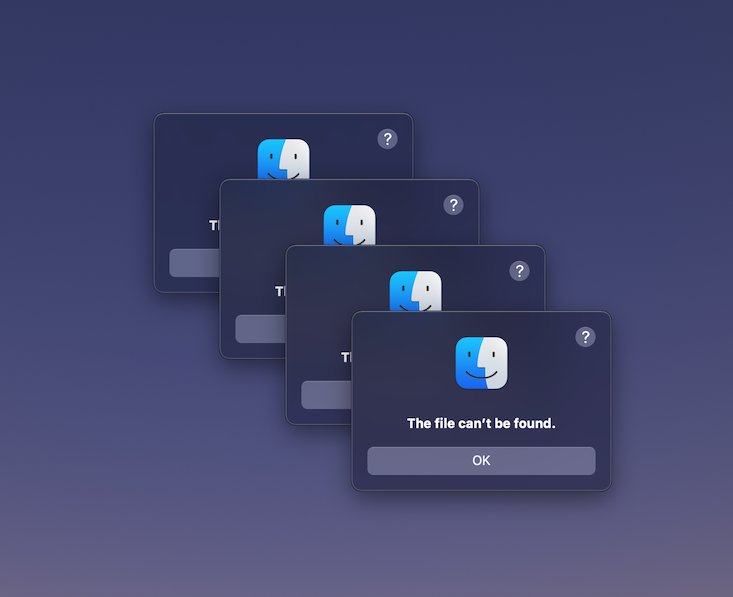
Task: Click the Finder icon in frontmost dialog
Action: pos(481,363)
